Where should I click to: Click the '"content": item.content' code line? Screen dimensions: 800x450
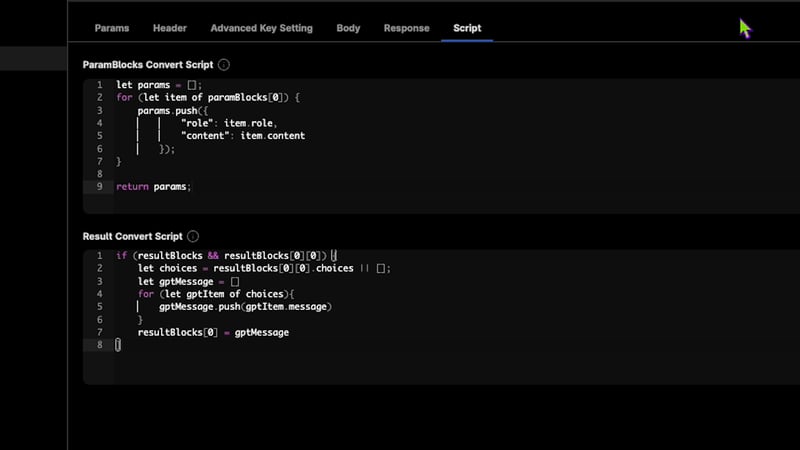(x=242, y=136)
